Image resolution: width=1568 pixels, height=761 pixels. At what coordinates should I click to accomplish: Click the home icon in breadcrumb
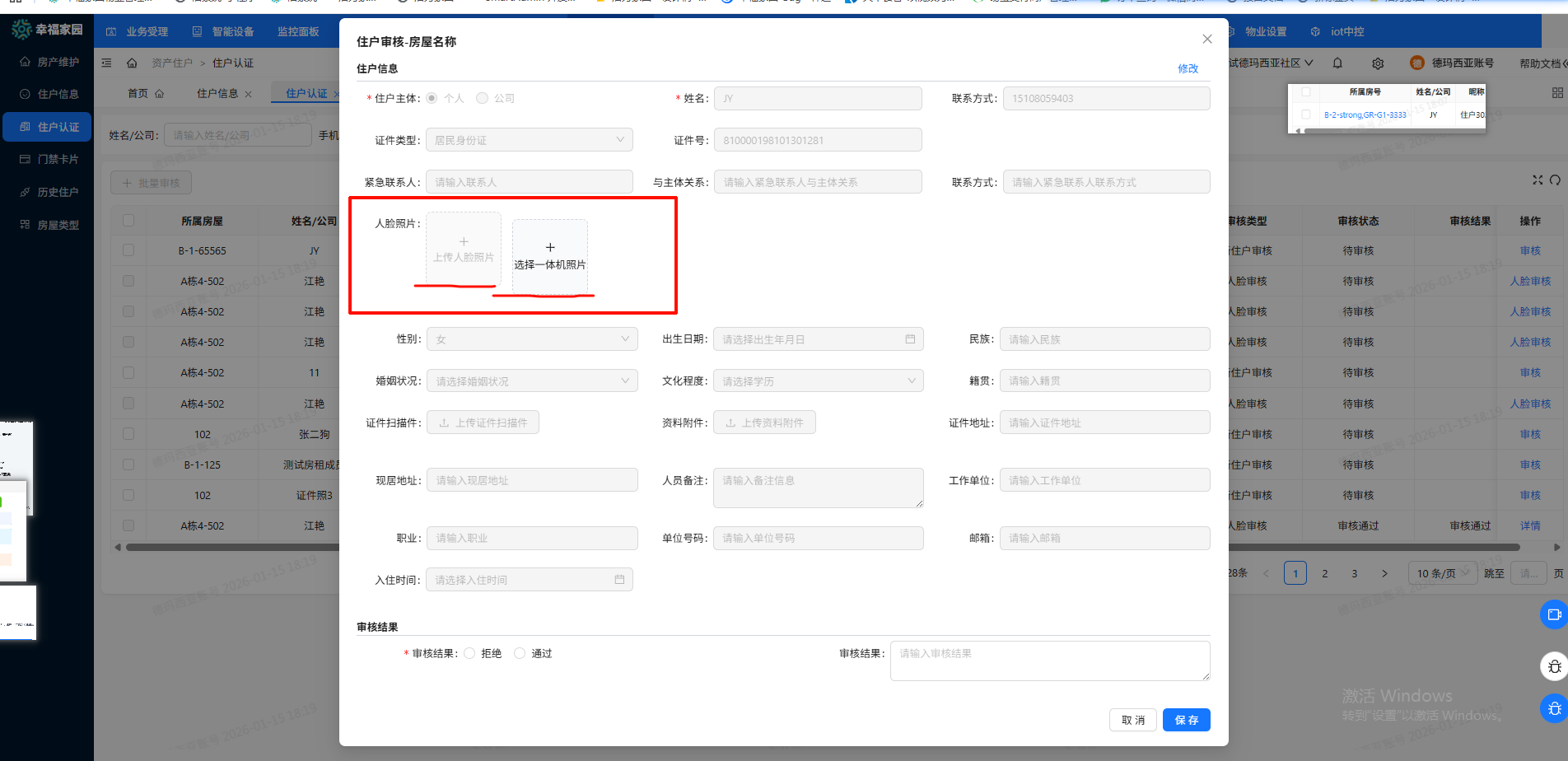pyautogui.click(x=132, y=63)
